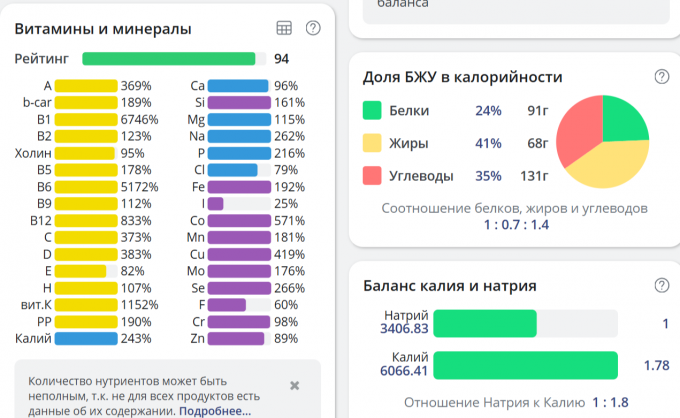This screenshot has height=418, width=680.
Task: Click help icon beside Доля БЖУ в калорийности
Action: click(x=661, y=77)
